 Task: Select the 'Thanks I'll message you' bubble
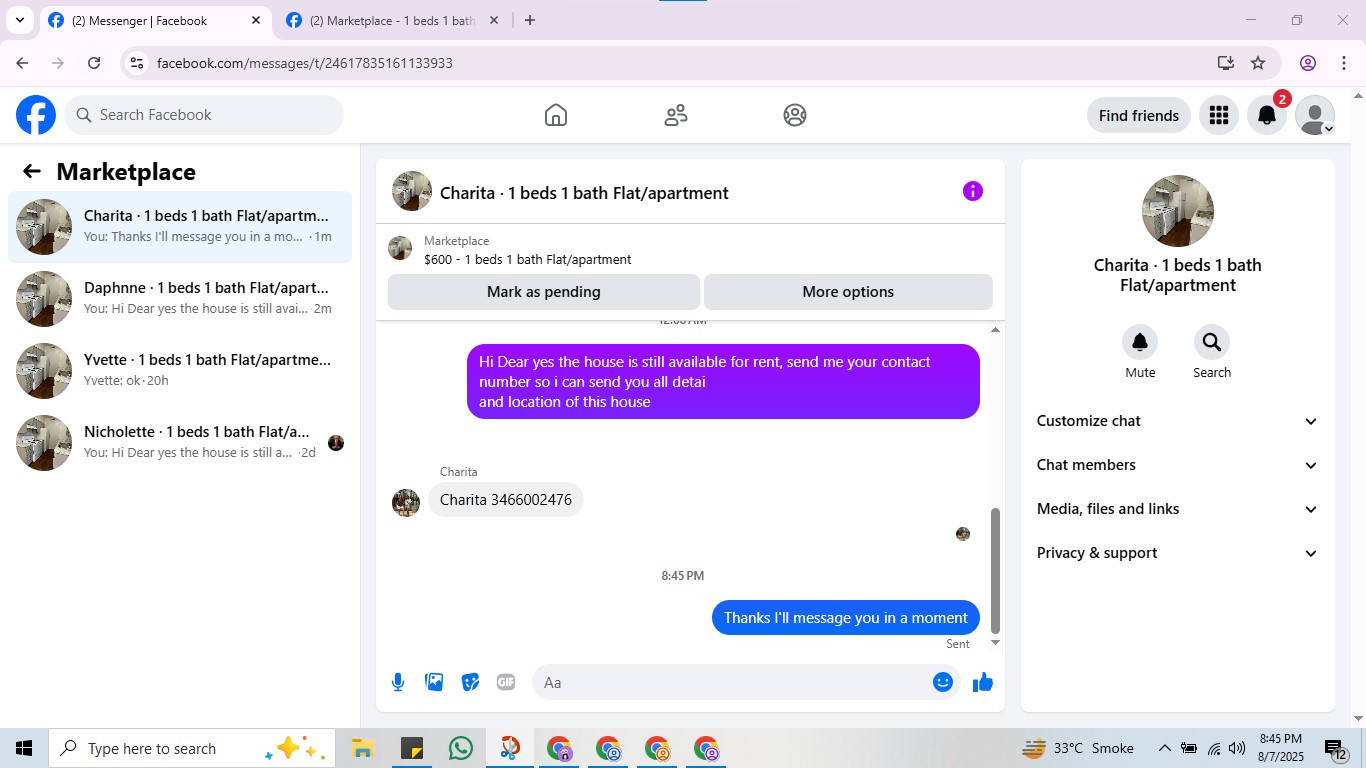pos(846,618)
